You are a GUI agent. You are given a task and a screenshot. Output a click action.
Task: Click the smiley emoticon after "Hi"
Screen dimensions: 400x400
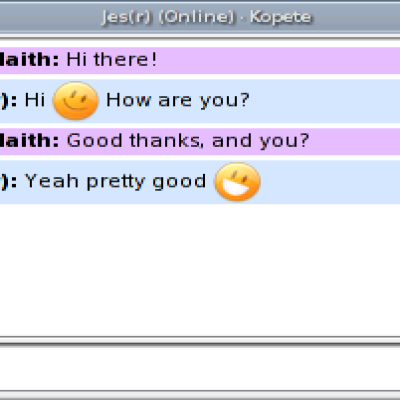coord(76,100)
